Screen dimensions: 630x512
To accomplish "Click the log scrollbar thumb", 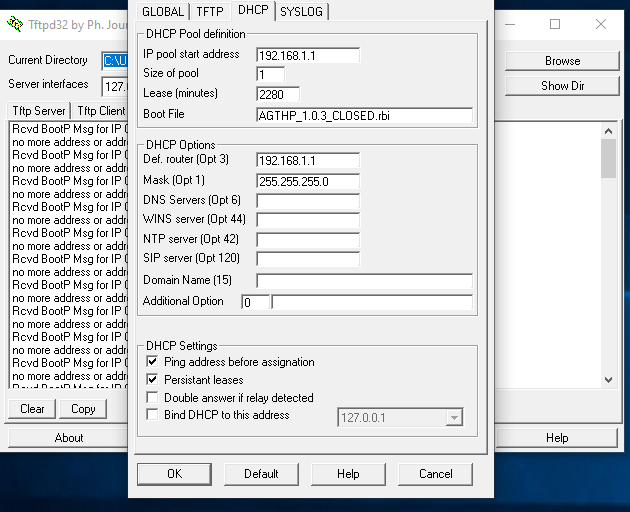I will tap(608, 158).
